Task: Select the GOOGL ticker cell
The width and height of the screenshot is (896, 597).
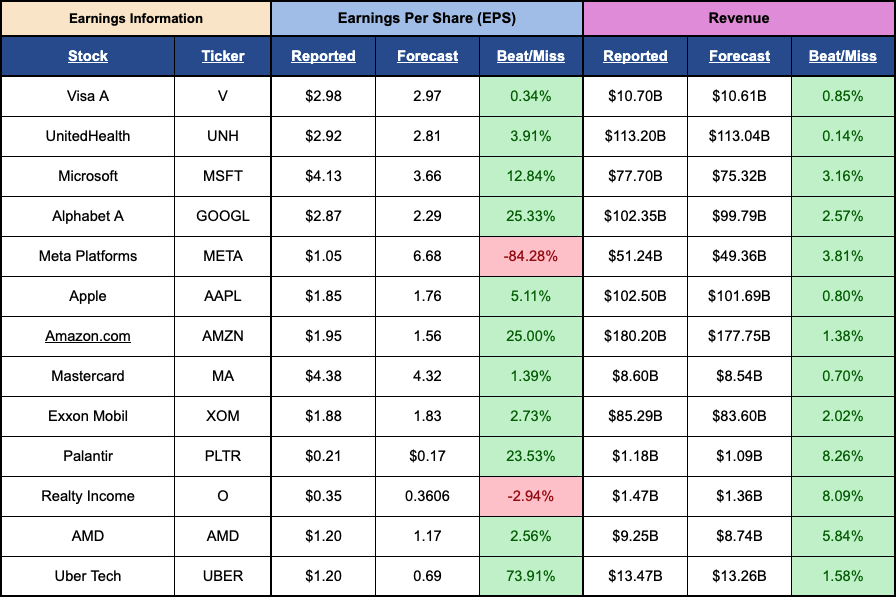Action: coord(222,216)
